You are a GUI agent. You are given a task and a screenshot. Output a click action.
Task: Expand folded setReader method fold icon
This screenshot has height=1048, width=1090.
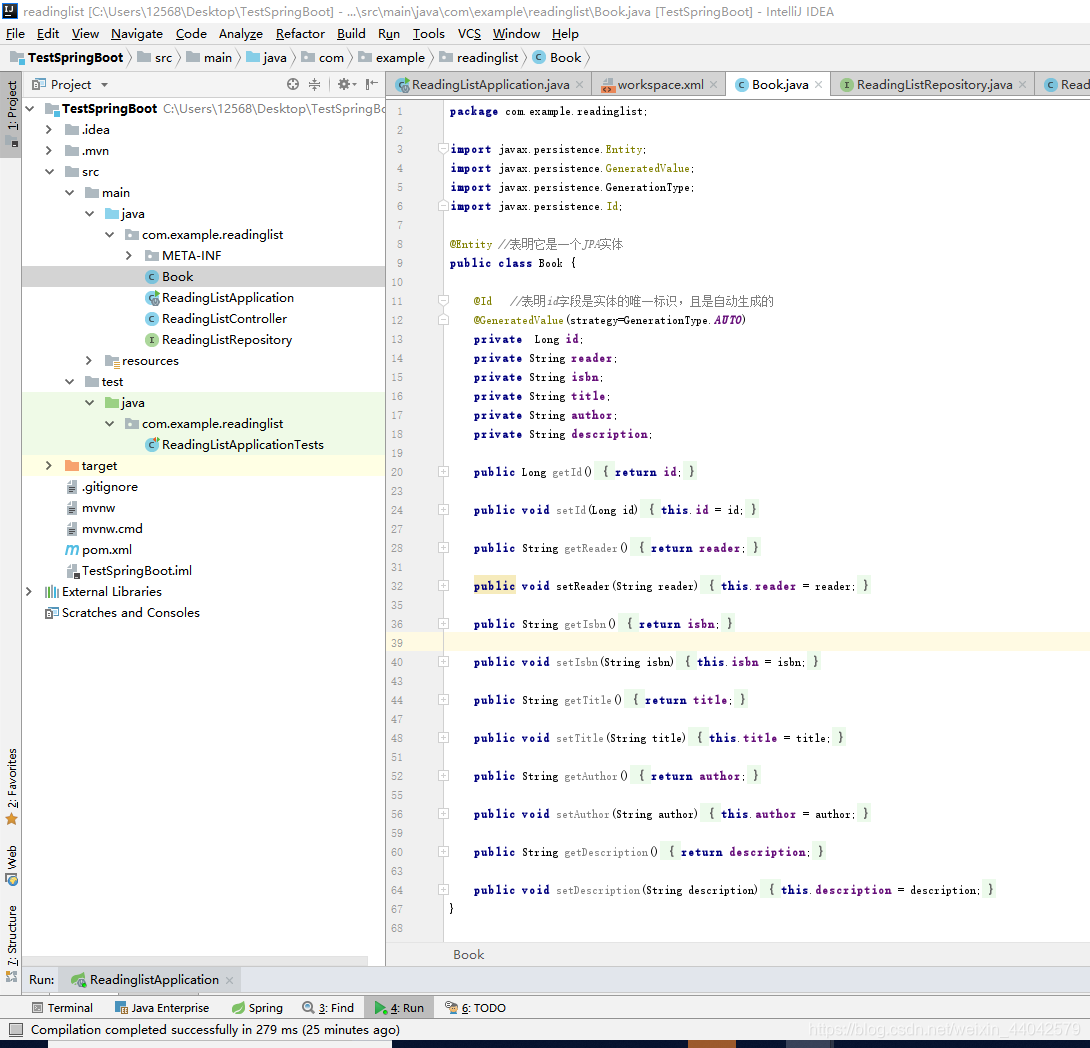[443, 586]
